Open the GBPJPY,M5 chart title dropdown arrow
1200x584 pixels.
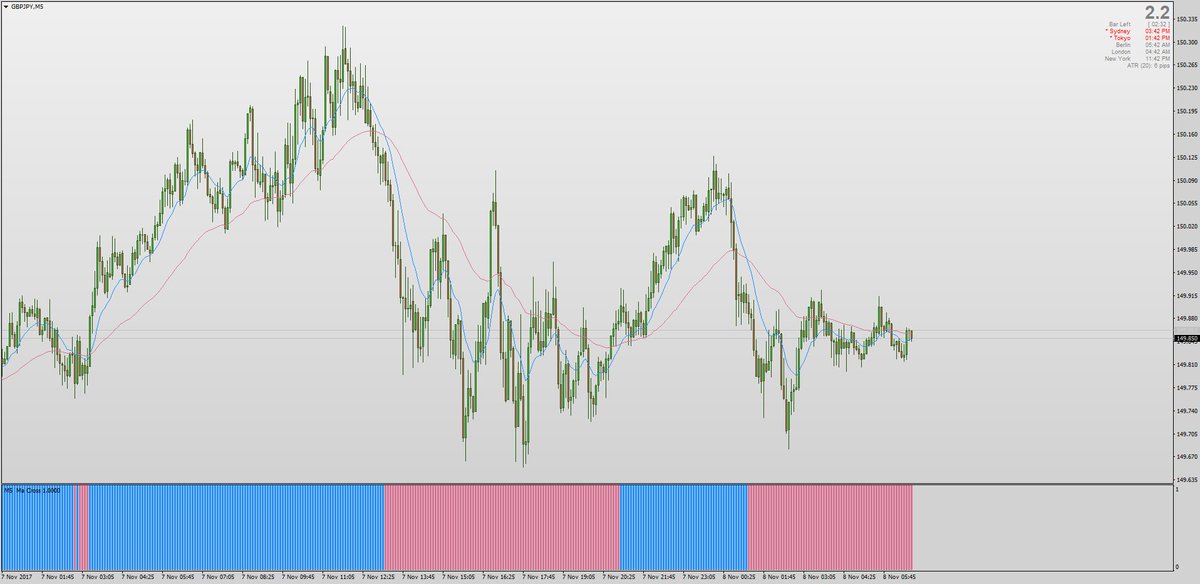point(6,6)
